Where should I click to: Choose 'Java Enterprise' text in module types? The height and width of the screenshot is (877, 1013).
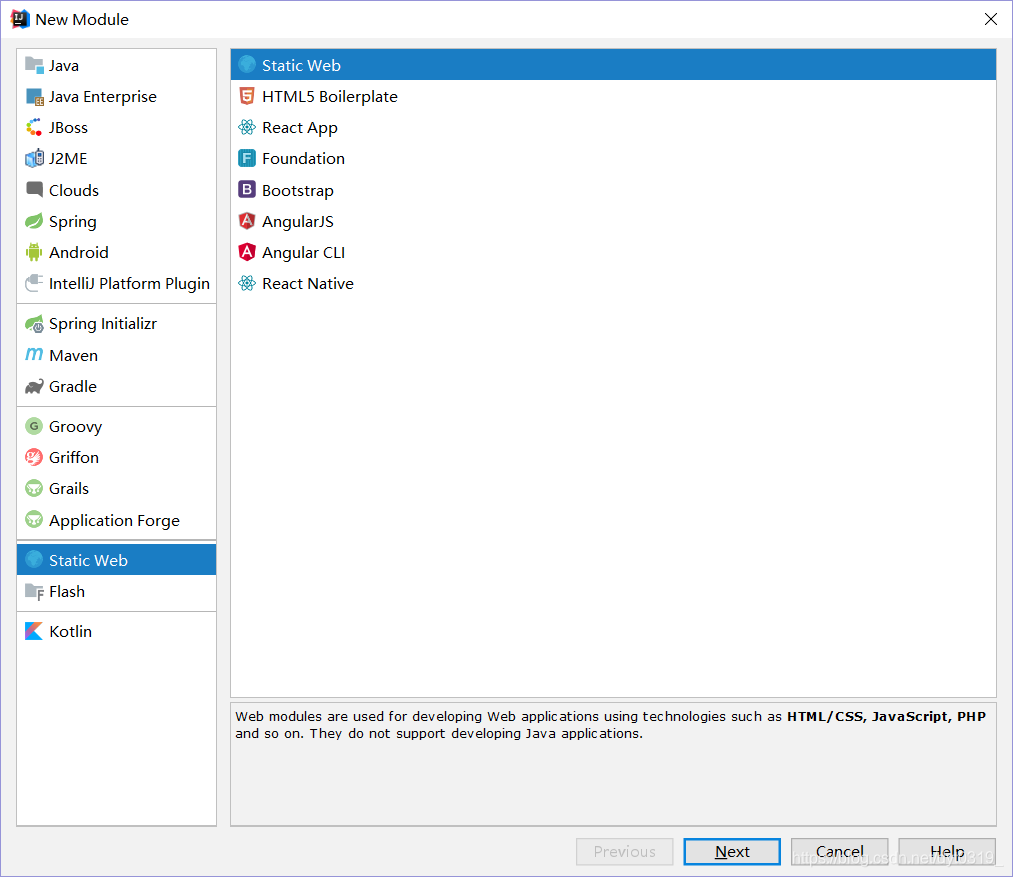(x=103, y=97)
